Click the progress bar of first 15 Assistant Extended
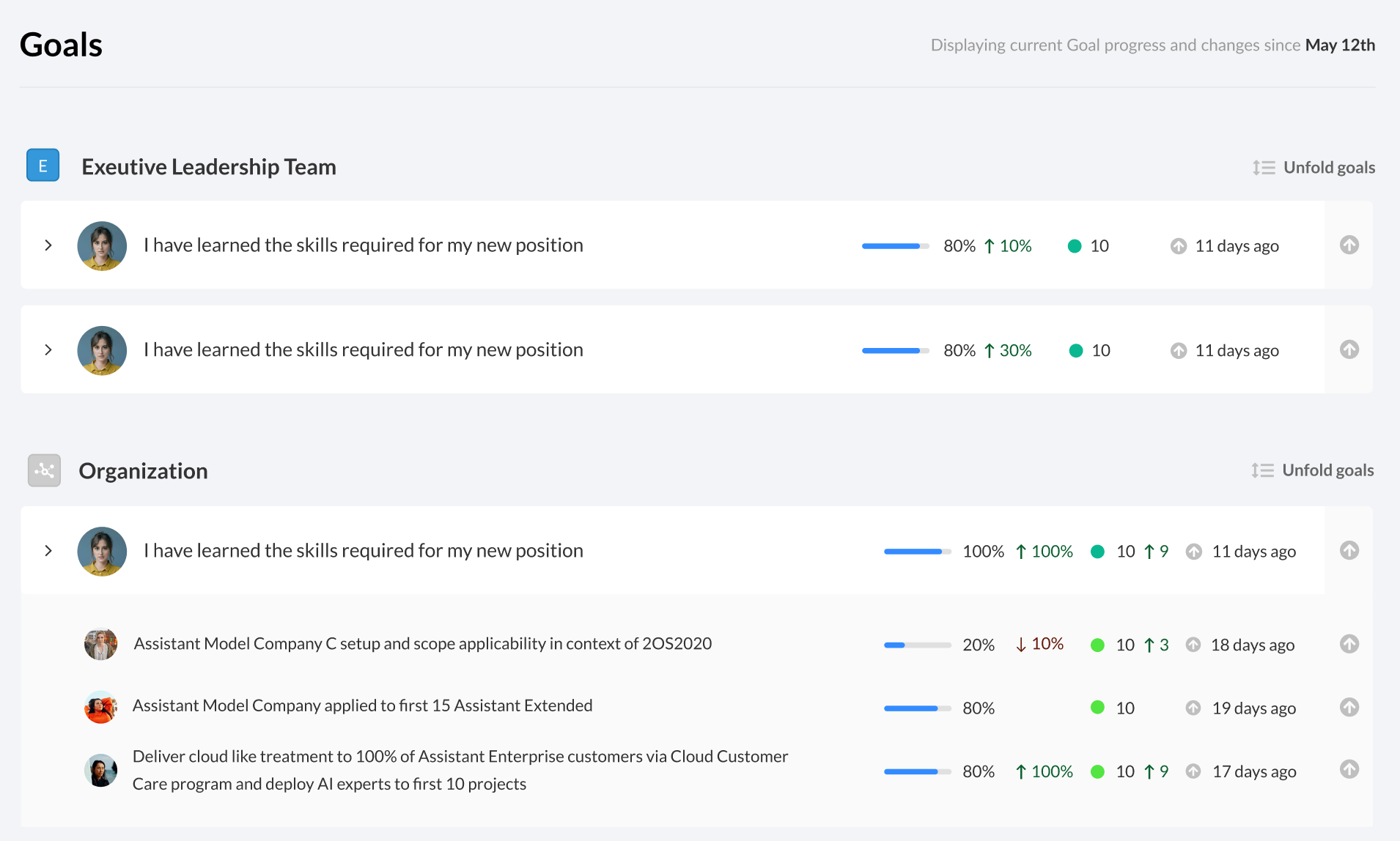The width and height of the screenshot is (1400, 841). coord(918,708)
